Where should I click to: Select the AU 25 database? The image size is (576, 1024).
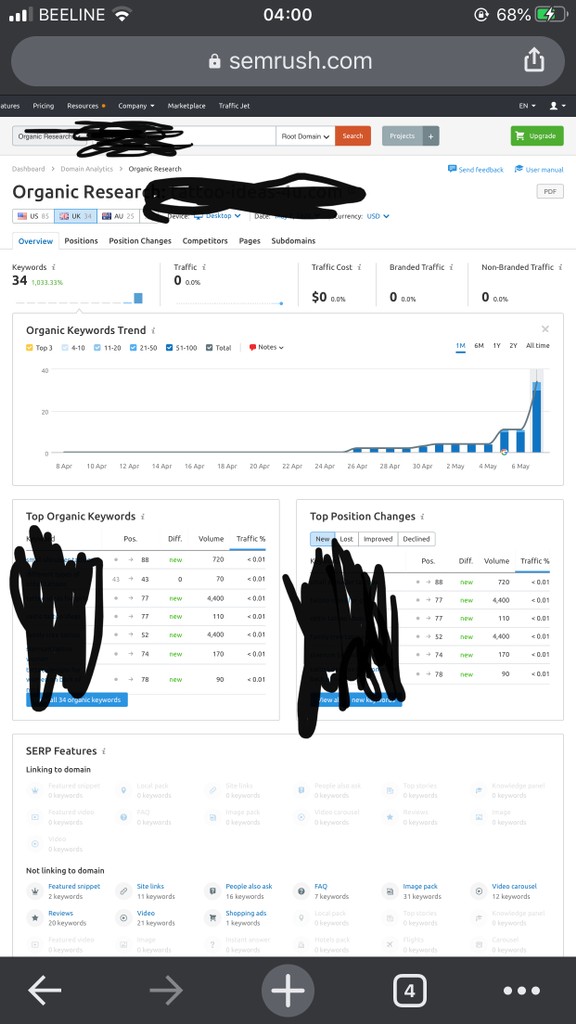pyautogui.click(x=118, y=216)
